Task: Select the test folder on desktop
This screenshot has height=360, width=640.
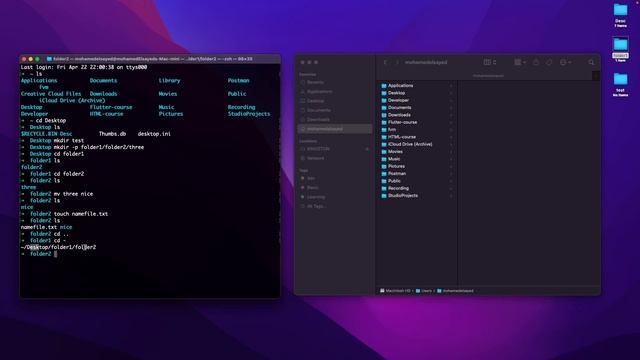Action: [x=620, y=84]
